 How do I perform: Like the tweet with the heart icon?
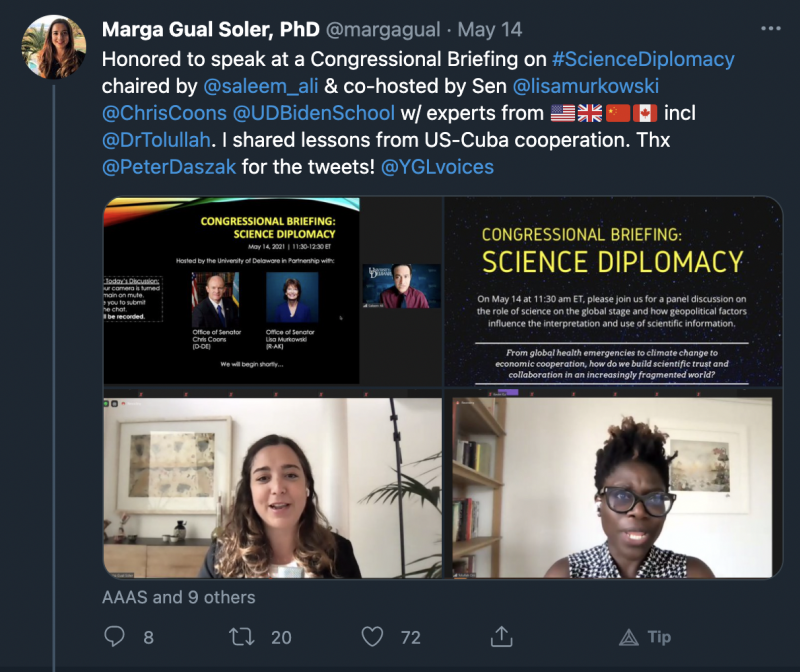[372, 636]
